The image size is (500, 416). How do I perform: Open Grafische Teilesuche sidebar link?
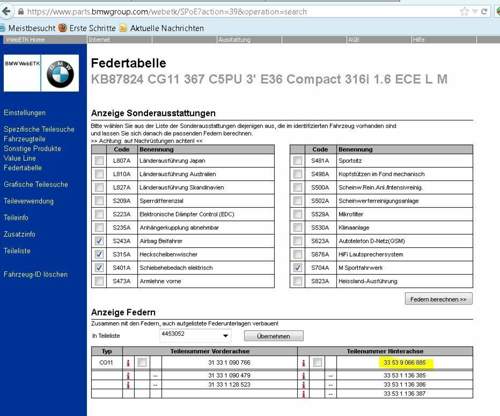point(36,184)
